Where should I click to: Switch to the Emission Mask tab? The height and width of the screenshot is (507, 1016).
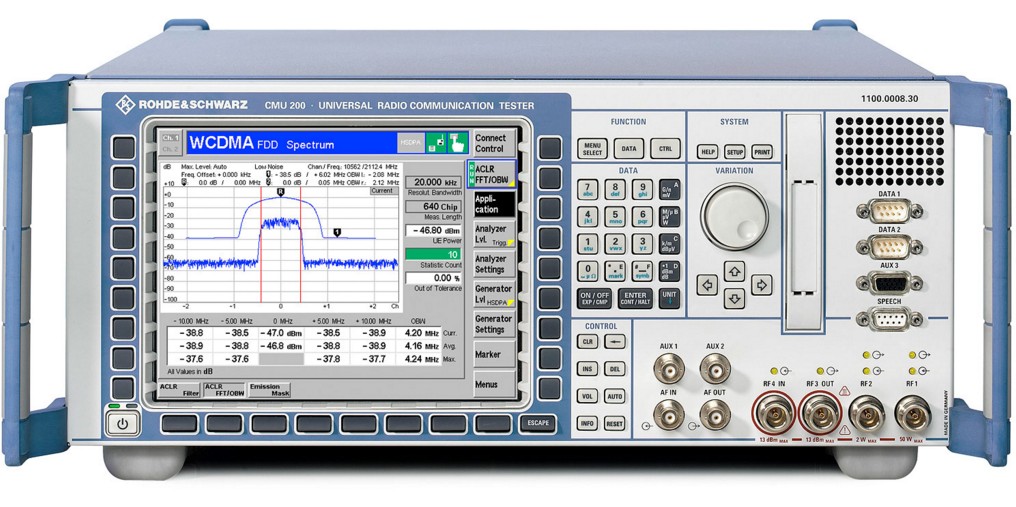coord(270,390)
